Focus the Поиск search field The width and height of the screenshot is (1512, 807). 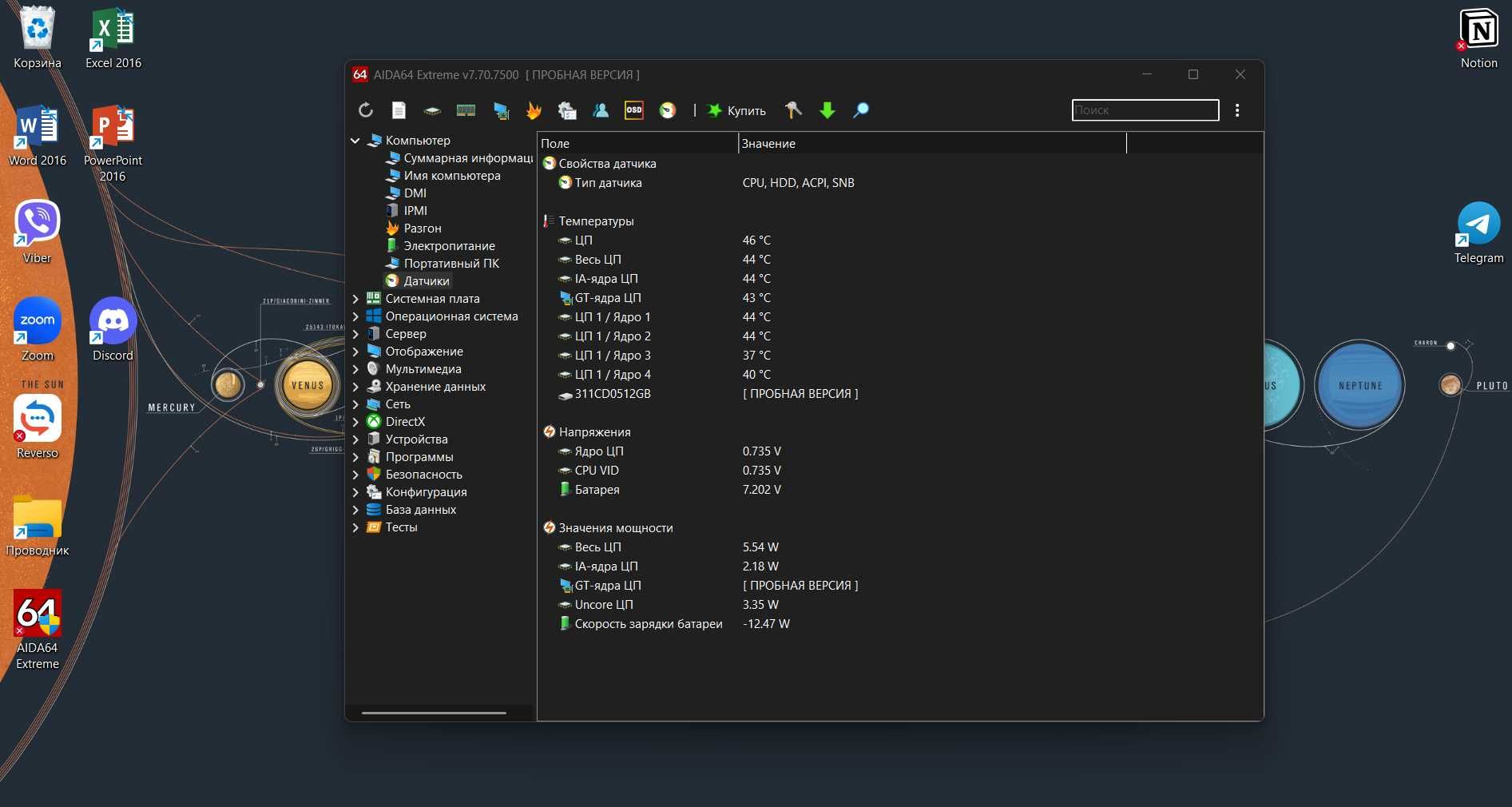1145,110
